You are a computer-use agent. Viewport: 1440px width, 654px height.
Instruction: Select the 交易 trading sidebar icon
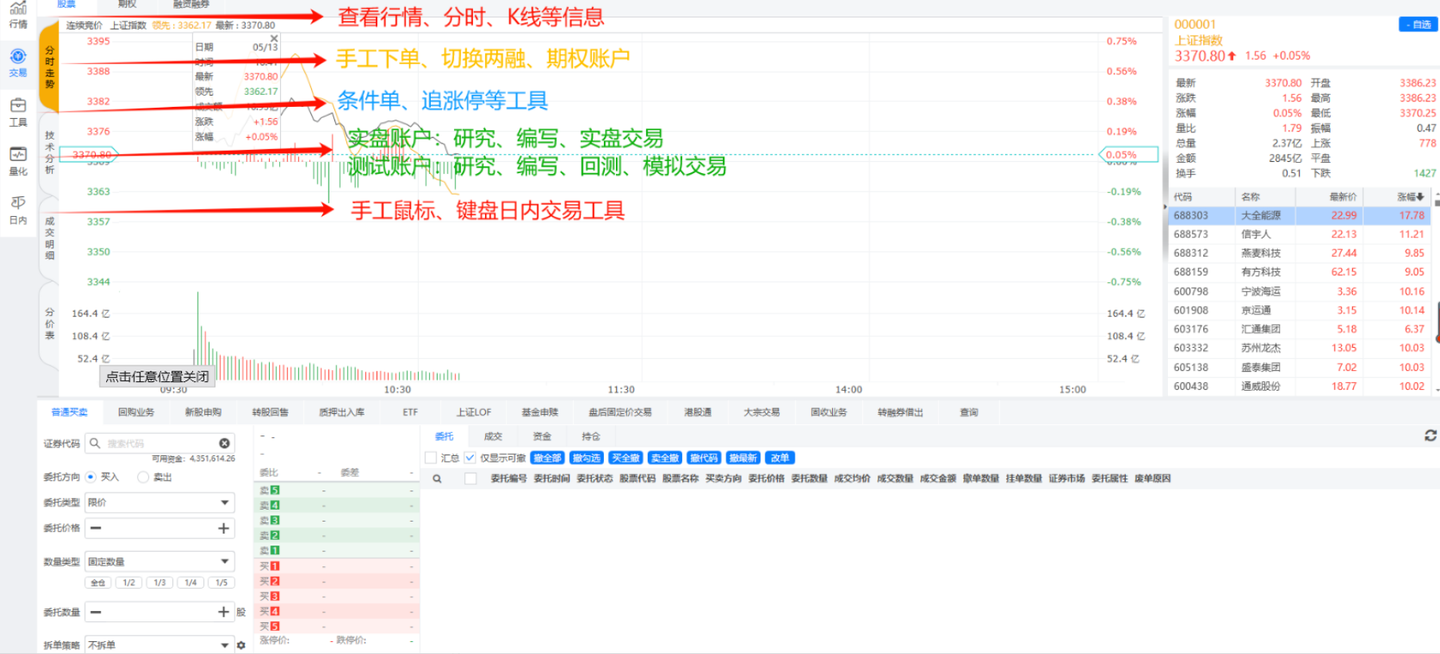point(17,62)
